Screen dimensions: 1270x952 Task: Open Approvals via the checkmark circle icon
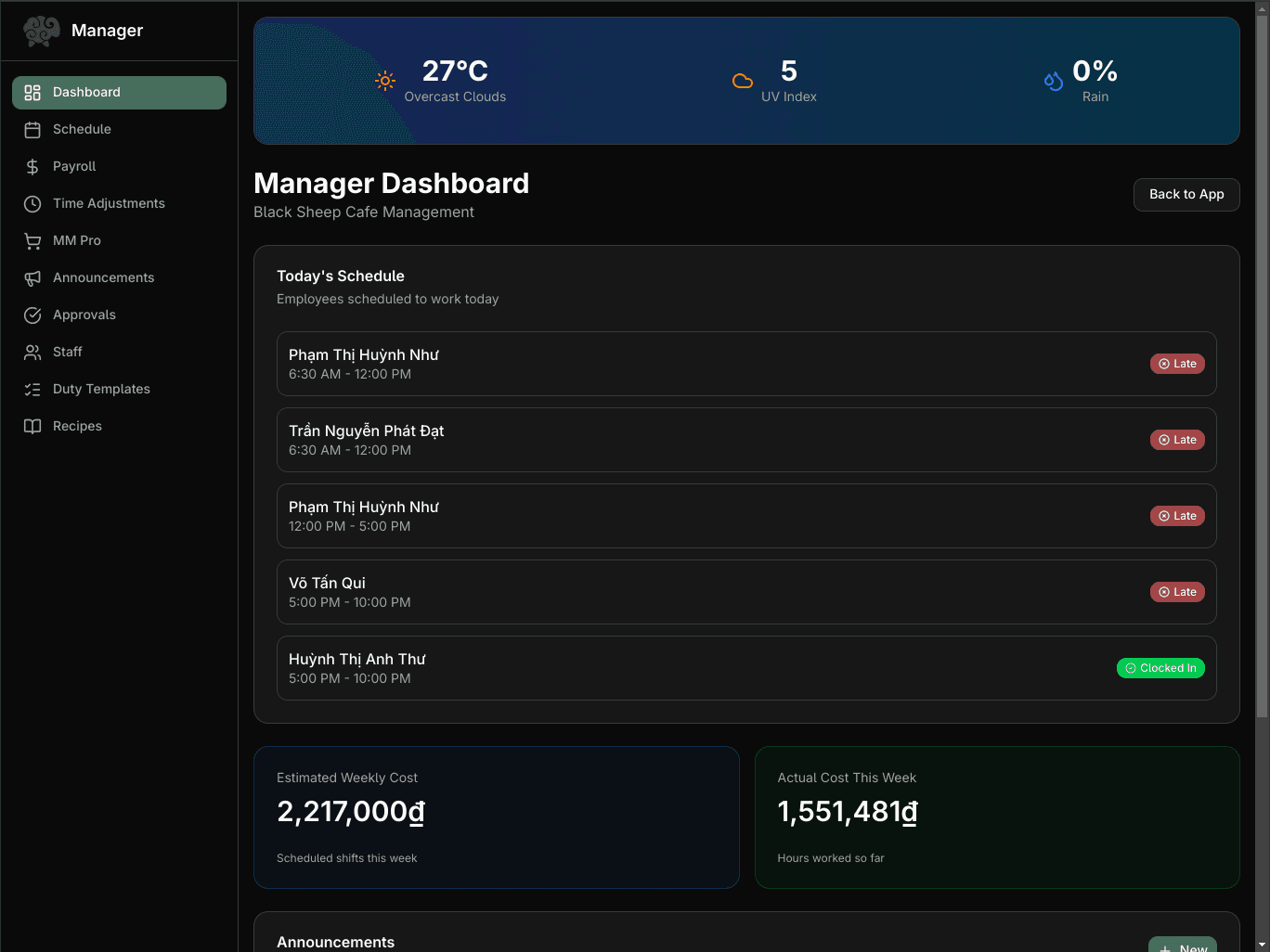[32, 315]
